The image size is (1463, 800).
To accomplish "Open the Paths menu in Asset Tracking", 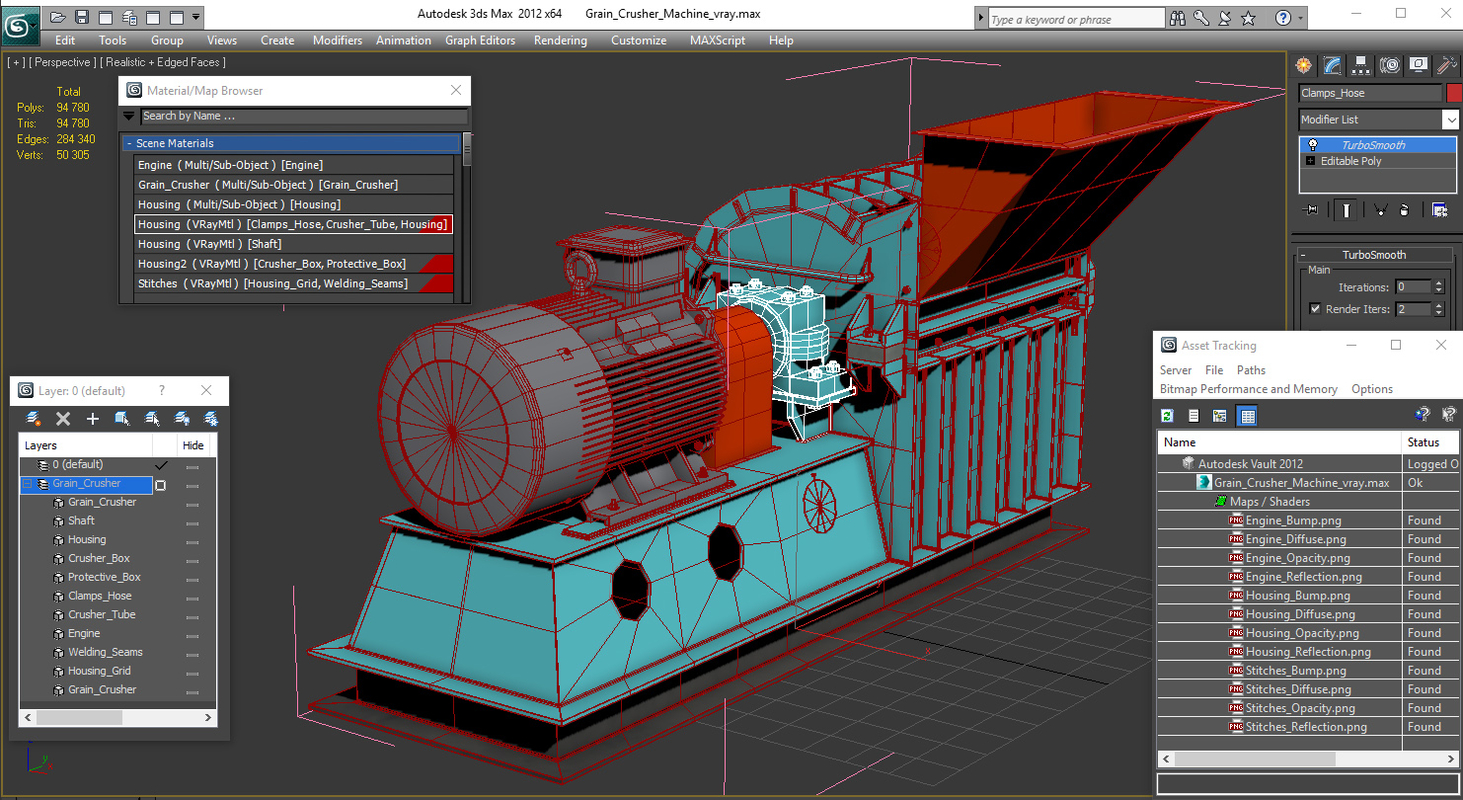I will pos(1251,370).
